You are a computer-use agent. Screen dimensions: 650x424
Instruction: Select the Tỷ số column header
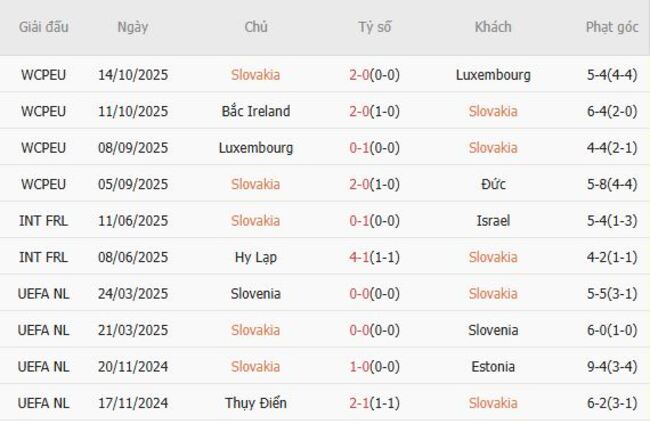tap(375, 27)
